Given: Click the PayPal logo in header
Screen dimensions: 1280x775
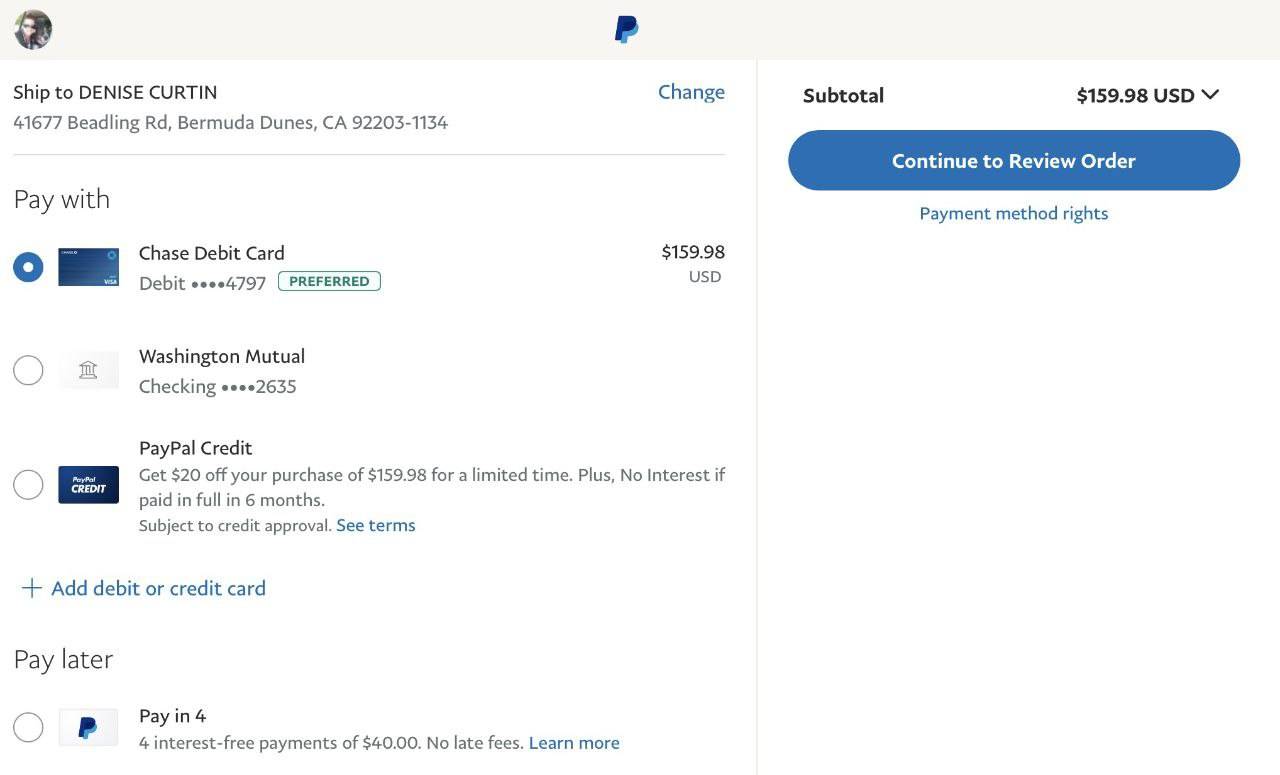Looking at the screenshot, I should click(627, 30).
